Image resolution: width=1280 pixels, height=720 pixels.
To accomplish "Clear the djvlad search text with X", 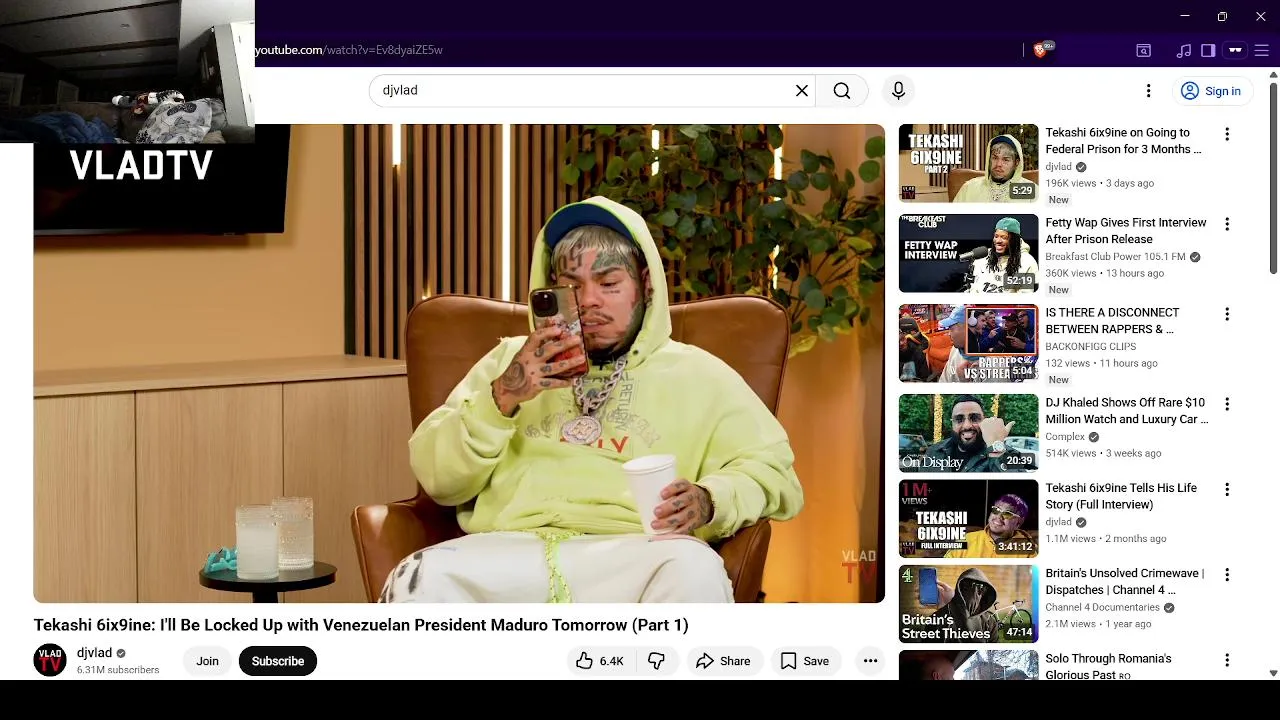I will click(x=801, y=91).
